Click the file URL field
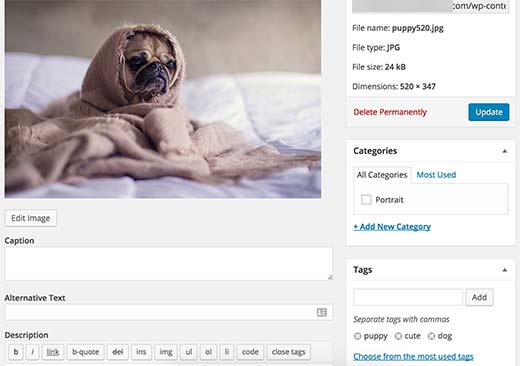 point(431,6)
